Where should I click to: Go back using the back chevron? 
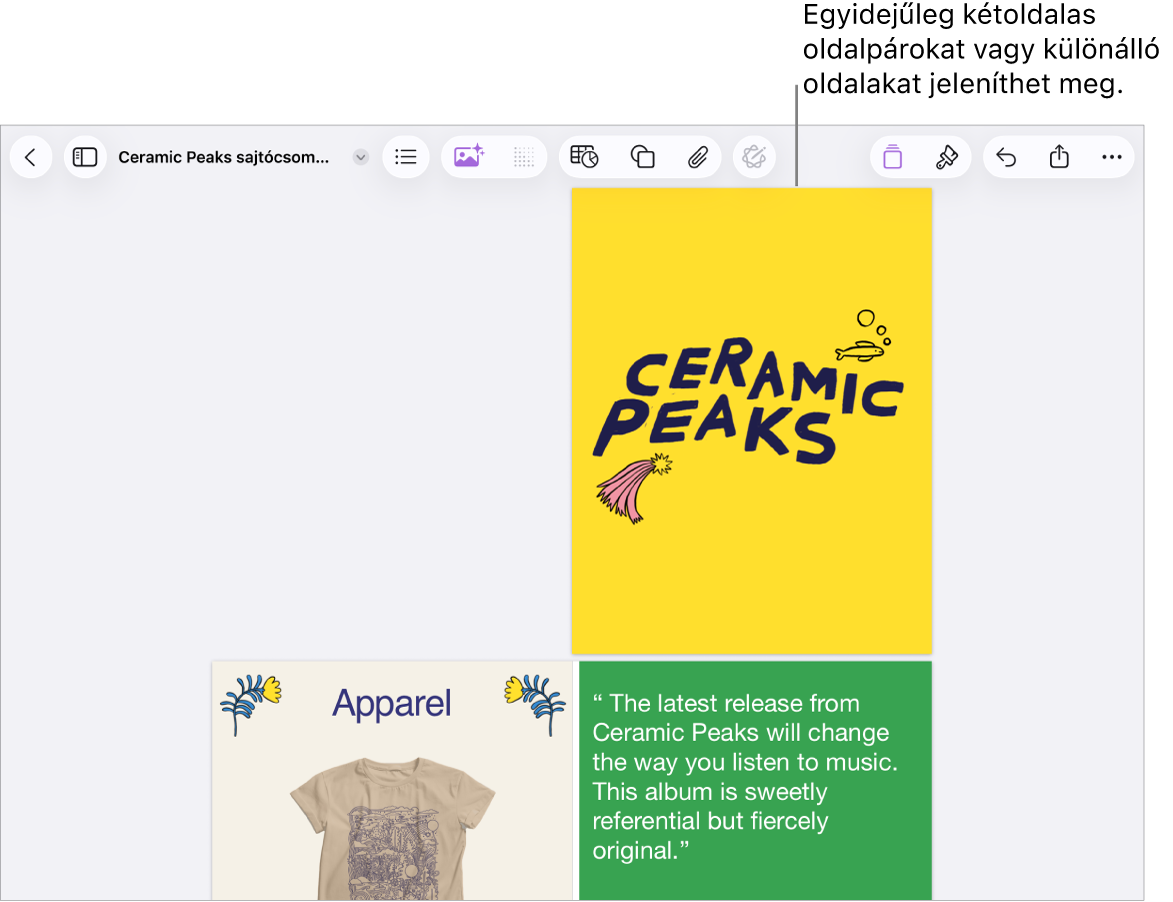point(31,157)
